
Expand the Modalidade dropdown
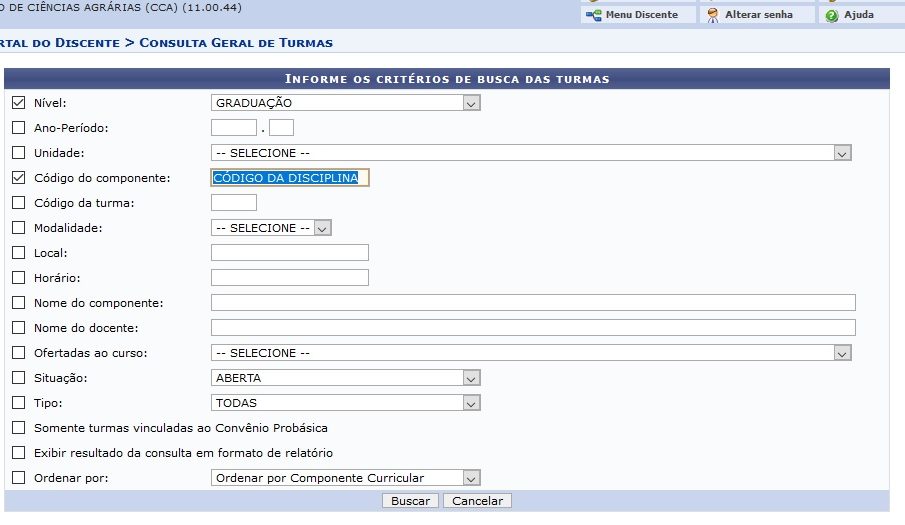tap(271, 228)
